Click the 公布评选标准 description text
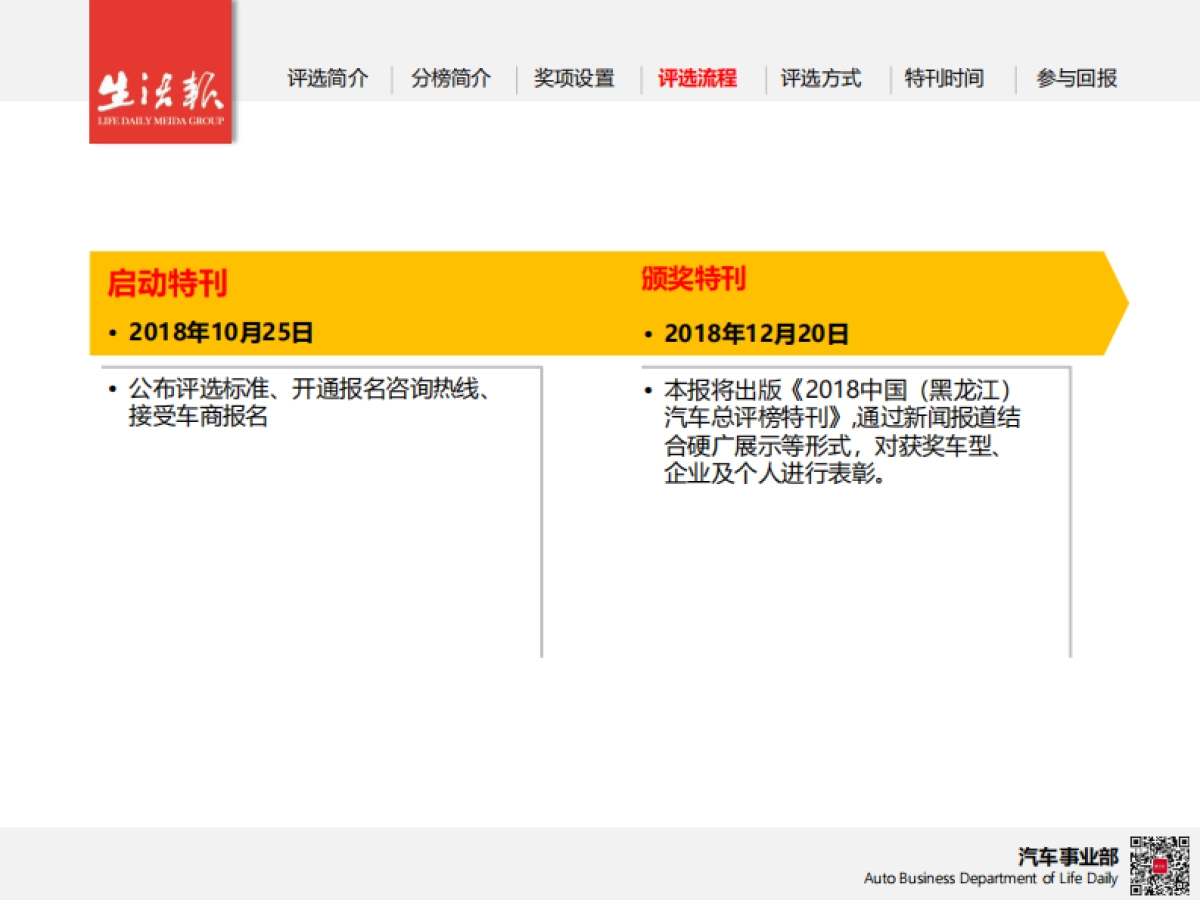Image resolution: width=1200 pixels, height=900 pixels. click(308, 402)
